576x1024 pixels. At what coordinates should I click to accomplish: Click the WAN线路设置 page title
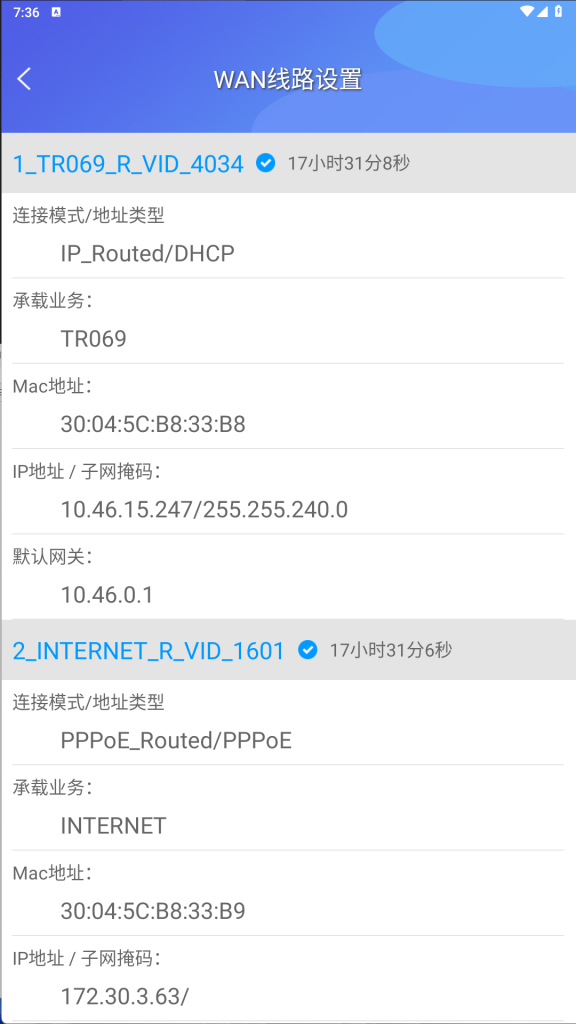pos(288,80)
